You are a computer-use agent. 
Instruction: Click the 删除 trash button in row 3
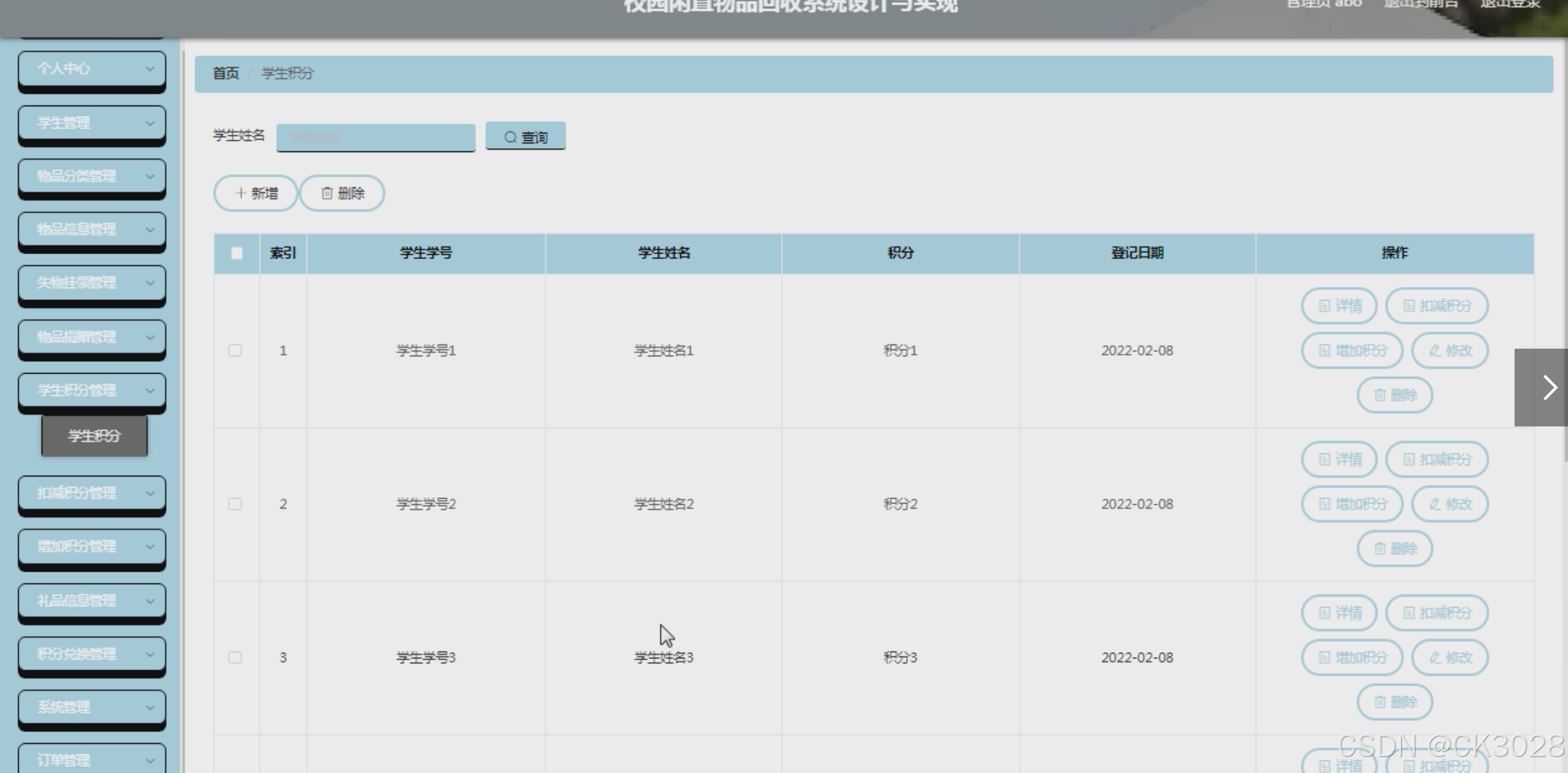(1394, 702)
